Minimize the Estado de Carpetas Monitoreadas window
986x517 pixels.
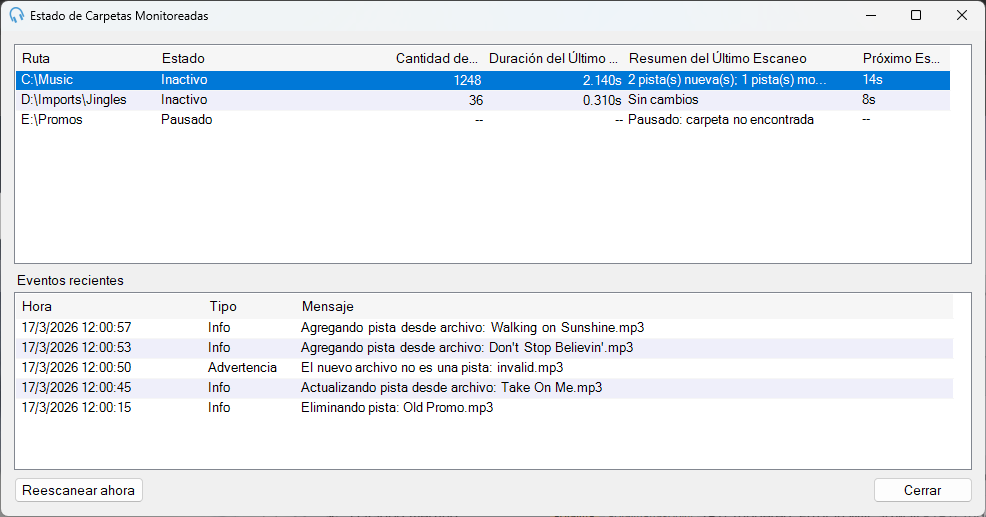[871, 15]
